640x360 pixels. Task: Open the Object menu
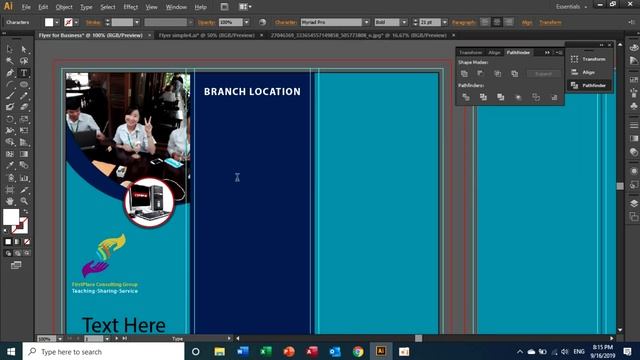[x=64, y=7]
